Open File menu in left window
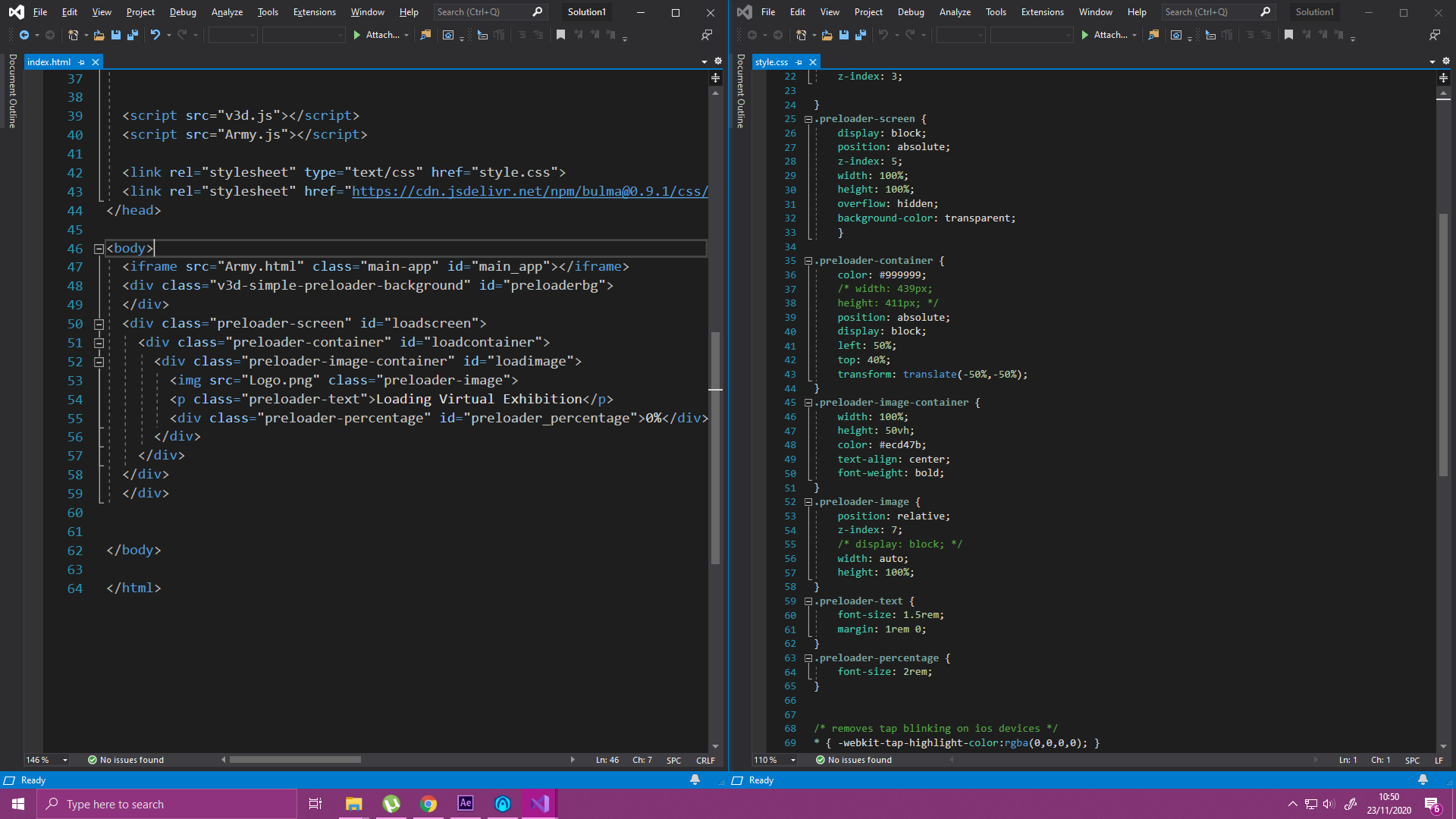 pyautogui.click(x=40, y=12)
